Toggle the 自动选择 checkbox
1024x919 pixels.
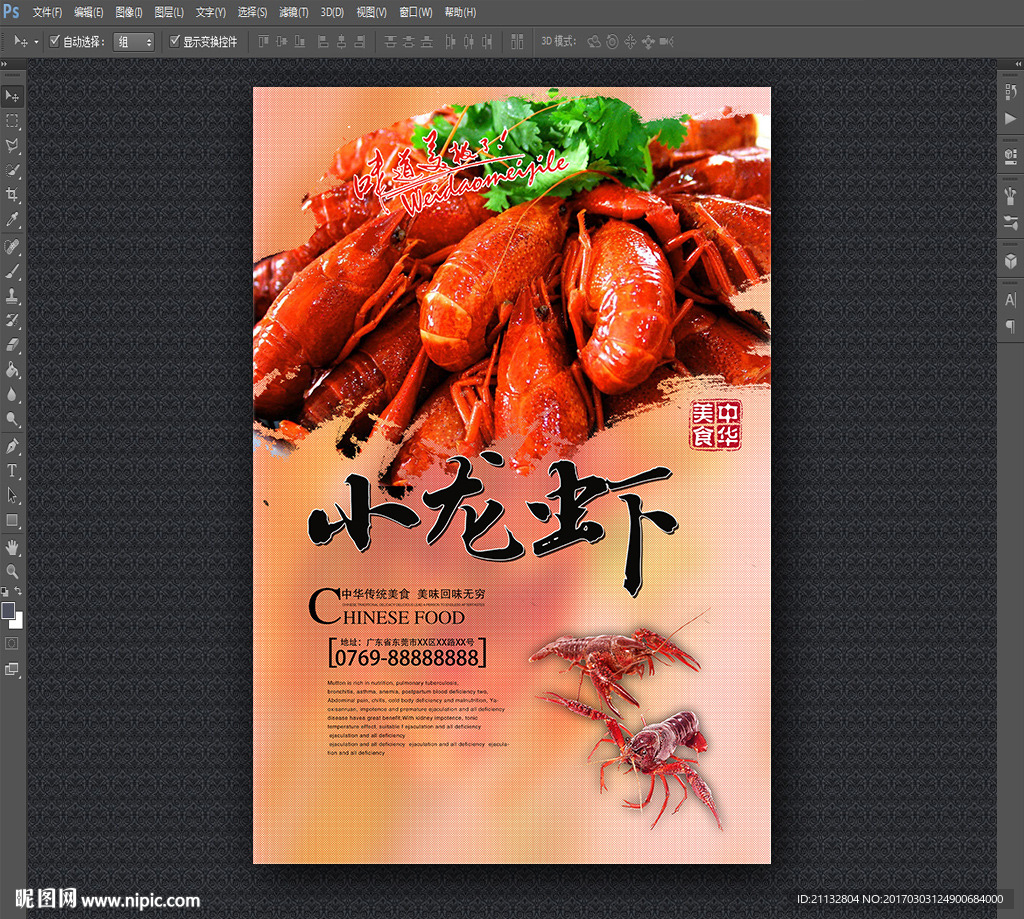[x=55, y=41]
